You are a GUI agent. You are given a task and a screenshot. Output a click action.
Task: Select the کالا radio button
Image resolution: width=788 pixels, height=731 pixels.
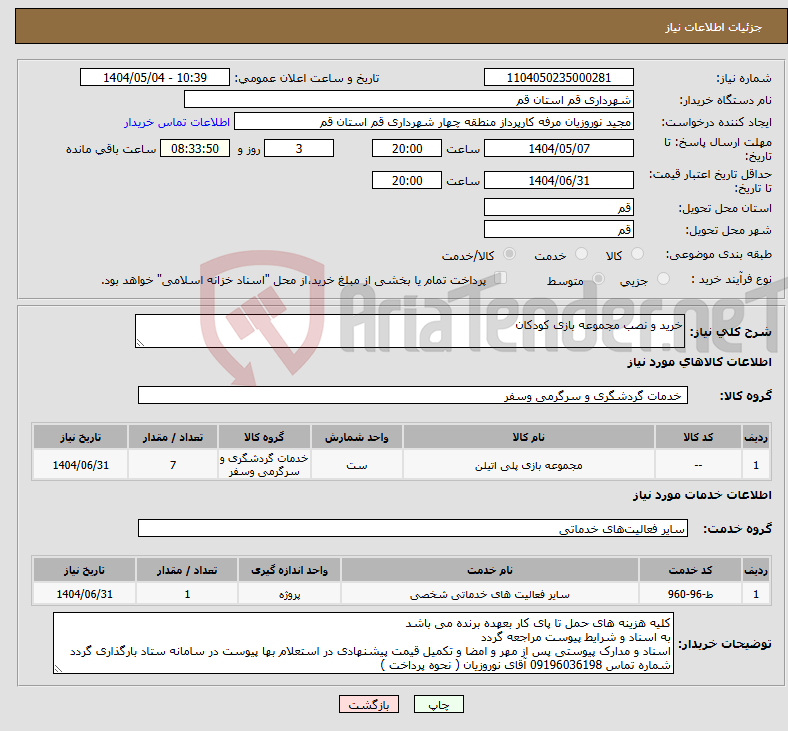[x=637, y=254]
